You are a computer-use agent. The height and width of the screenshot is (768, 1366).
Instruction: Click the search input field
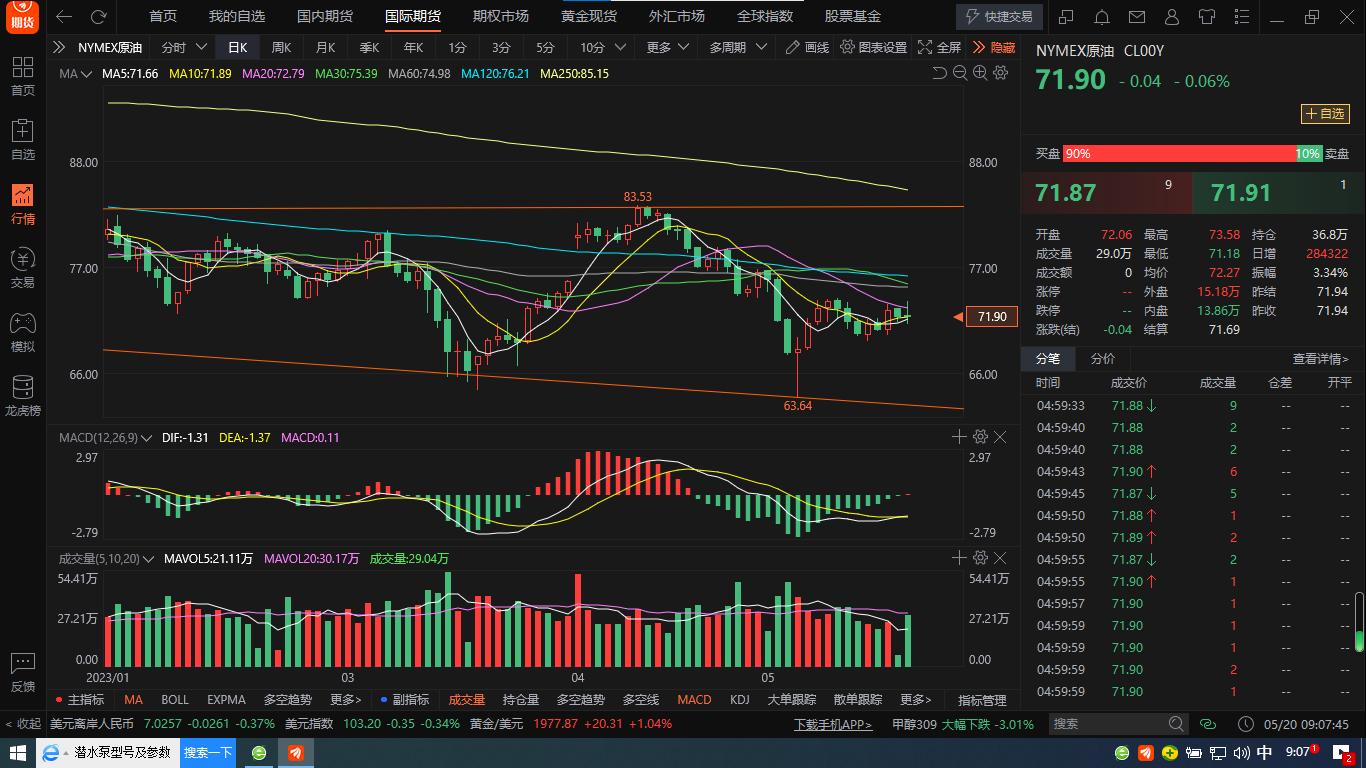click(1108, 724)
